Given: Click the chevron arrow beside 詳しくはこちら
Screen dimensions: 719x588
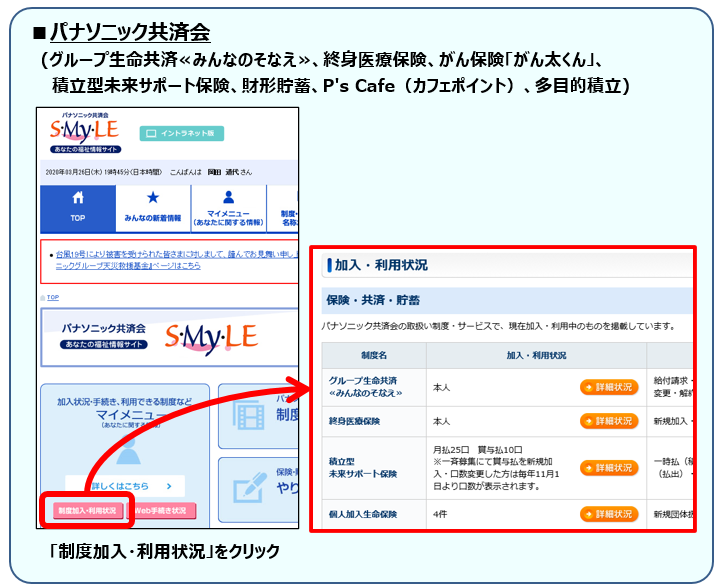Looking at the screenshot, I should (169, 486).
